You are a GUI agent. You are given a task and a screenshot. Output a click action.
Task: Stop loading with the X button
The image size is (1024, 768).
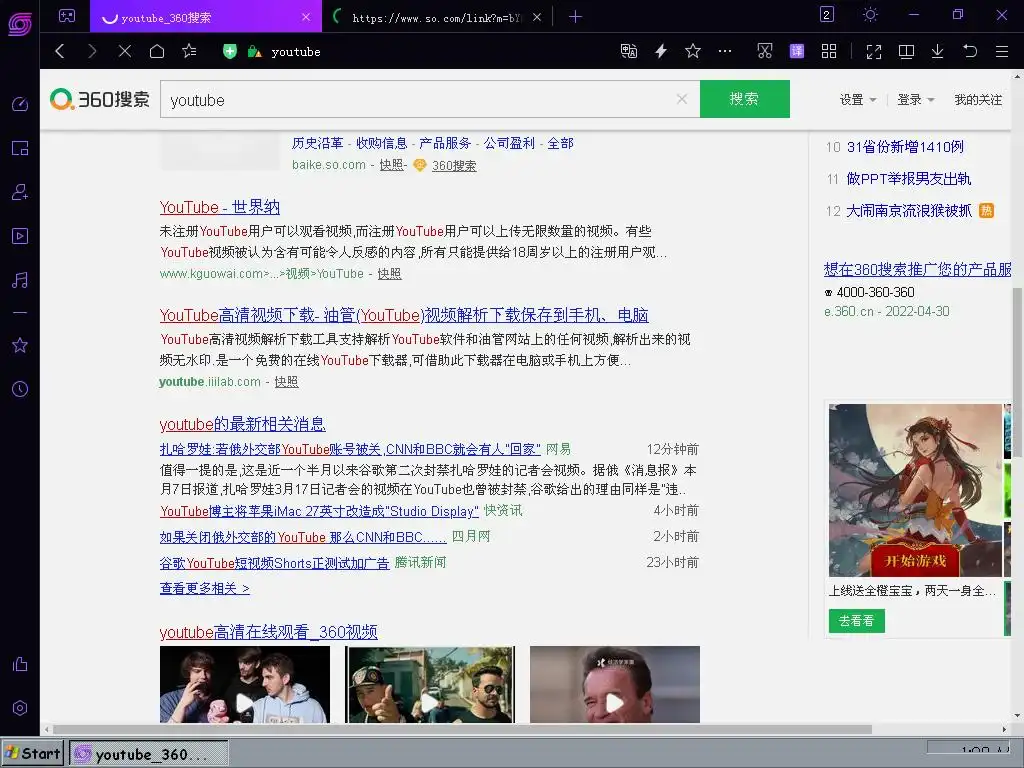tap(125, 51)
